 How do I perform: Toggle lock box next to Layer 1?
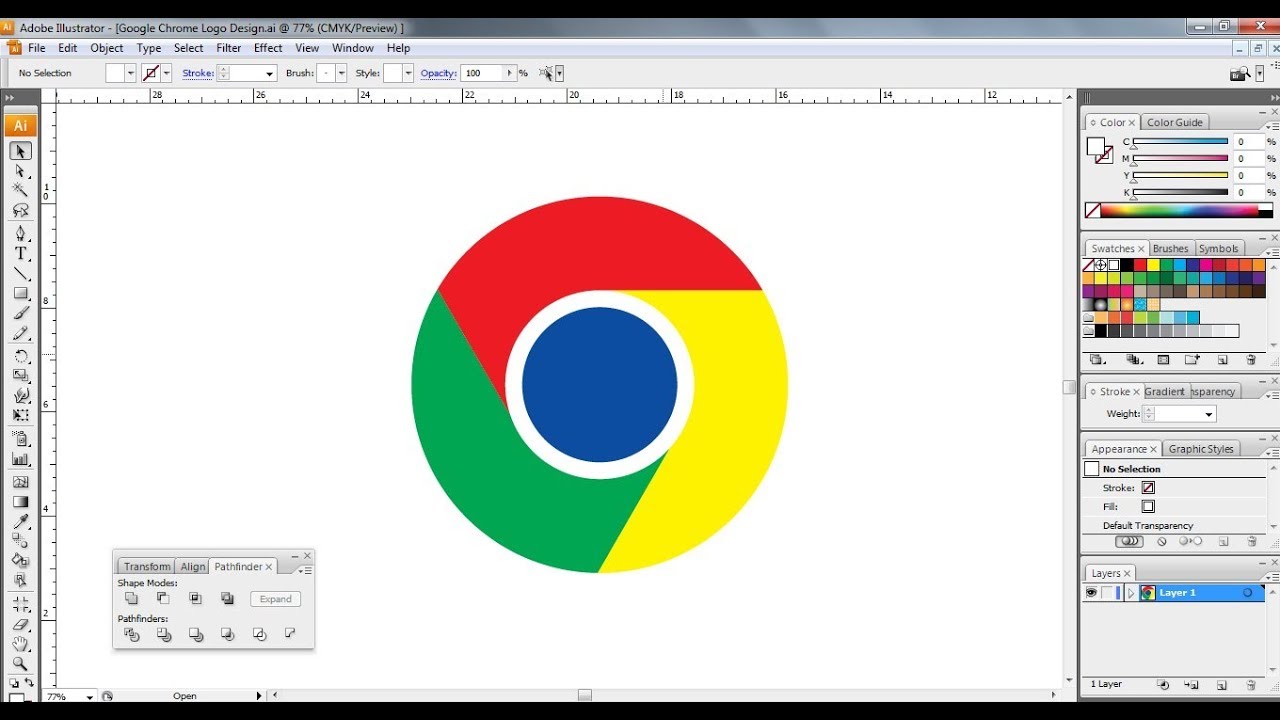tap(1108, 593)
